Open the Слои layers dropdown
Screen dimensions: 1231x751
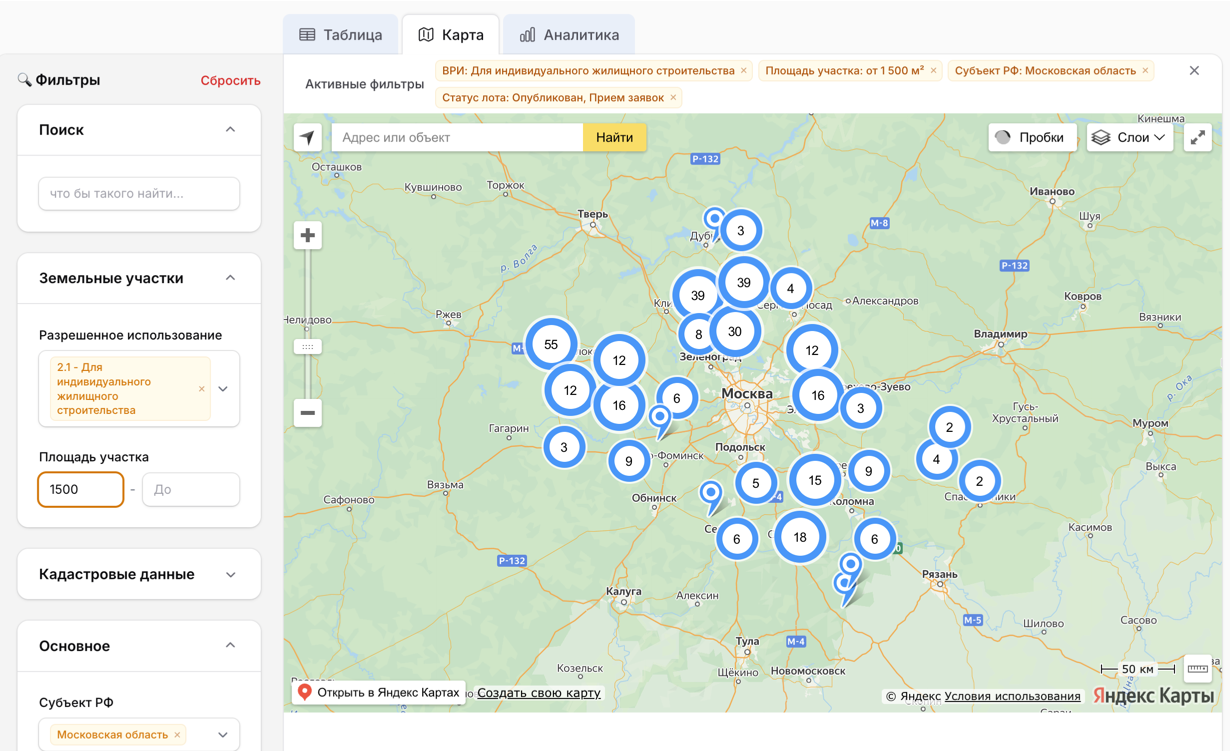point(1129,138)
